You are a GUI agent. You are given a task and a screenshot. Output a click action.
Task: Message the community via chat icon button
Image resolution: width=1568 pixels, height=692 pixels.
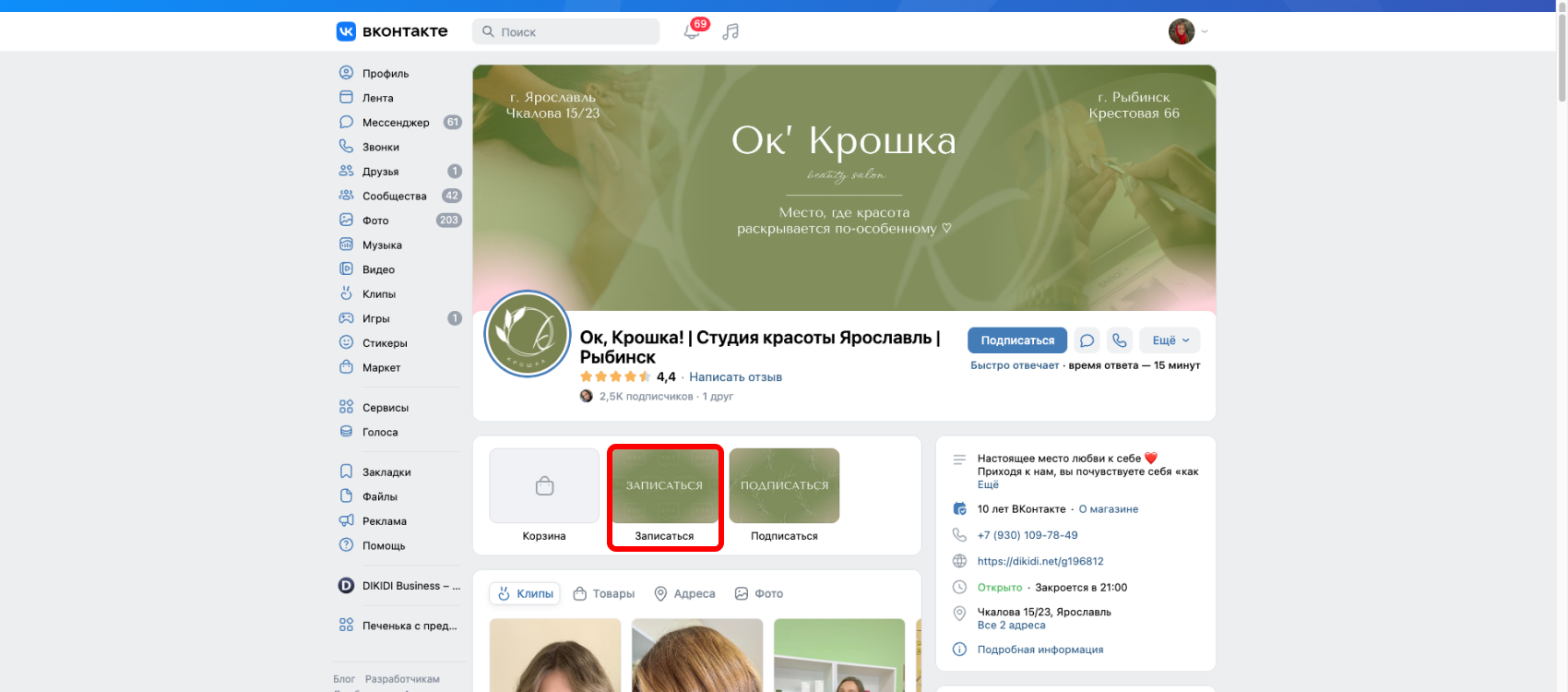tap(1087, 340)
